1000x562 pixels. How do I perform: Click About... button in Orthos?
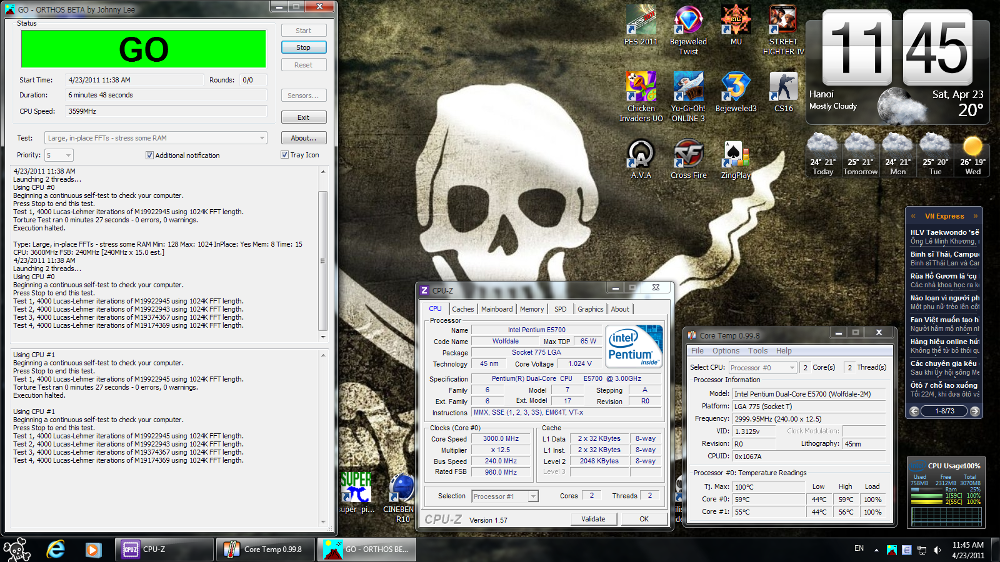coord(304,138)
